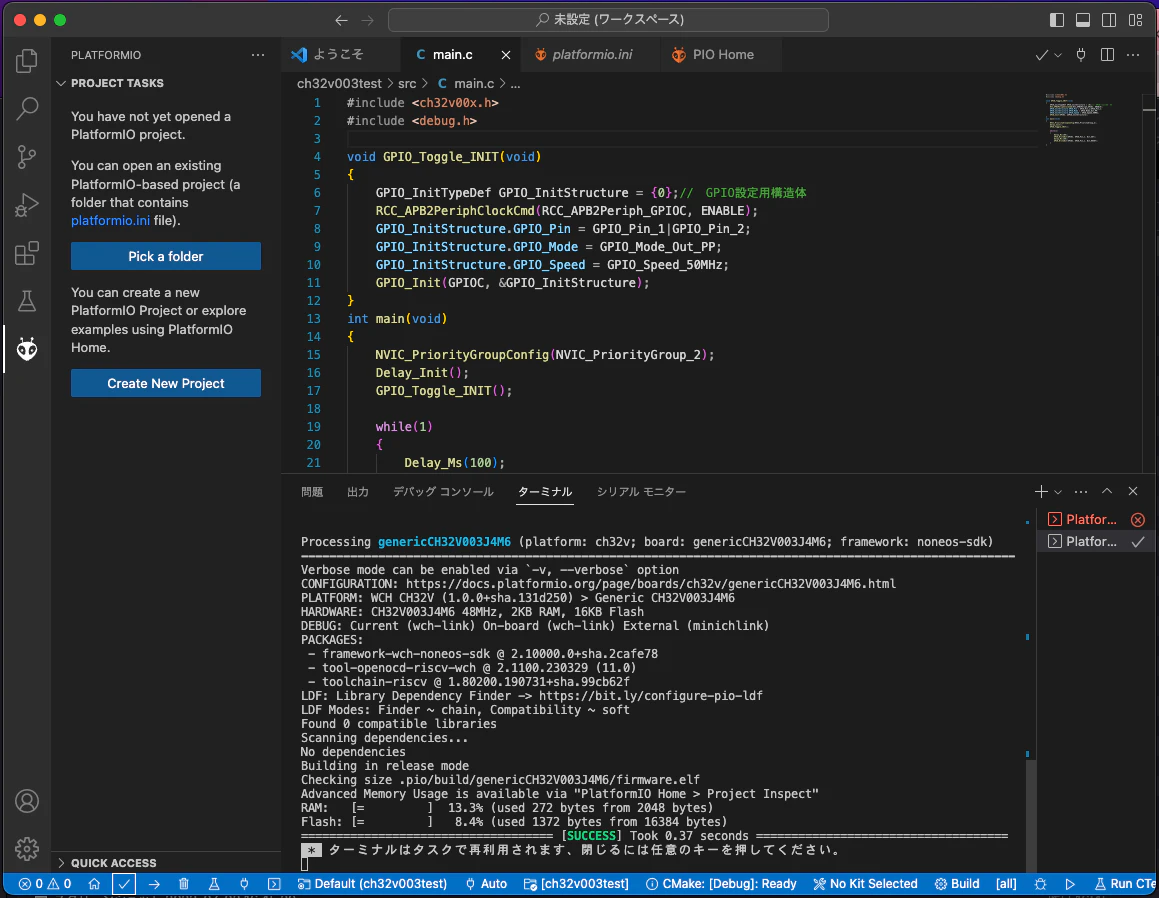1159x898 pixels.
Task: Open the platformio.ini link in sidebar
Action: click(x=110, y=220)
